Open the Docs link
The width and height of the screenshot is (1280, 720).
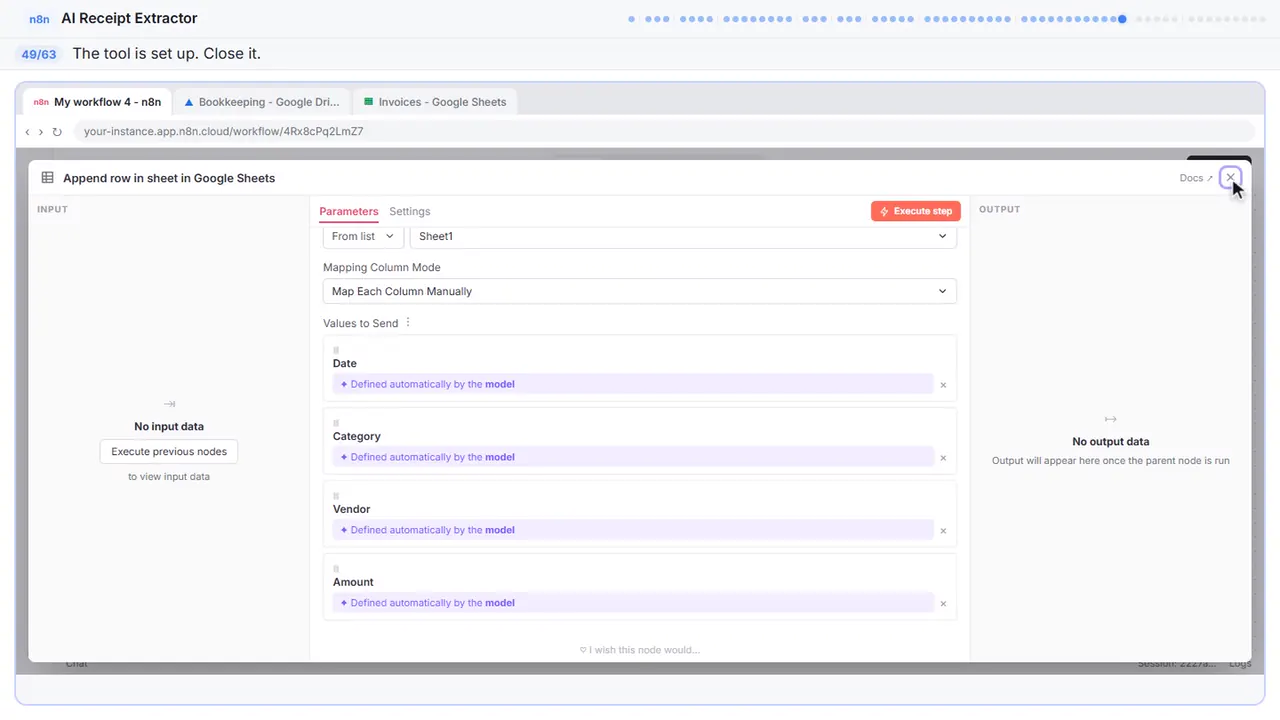pos(1196,178)
